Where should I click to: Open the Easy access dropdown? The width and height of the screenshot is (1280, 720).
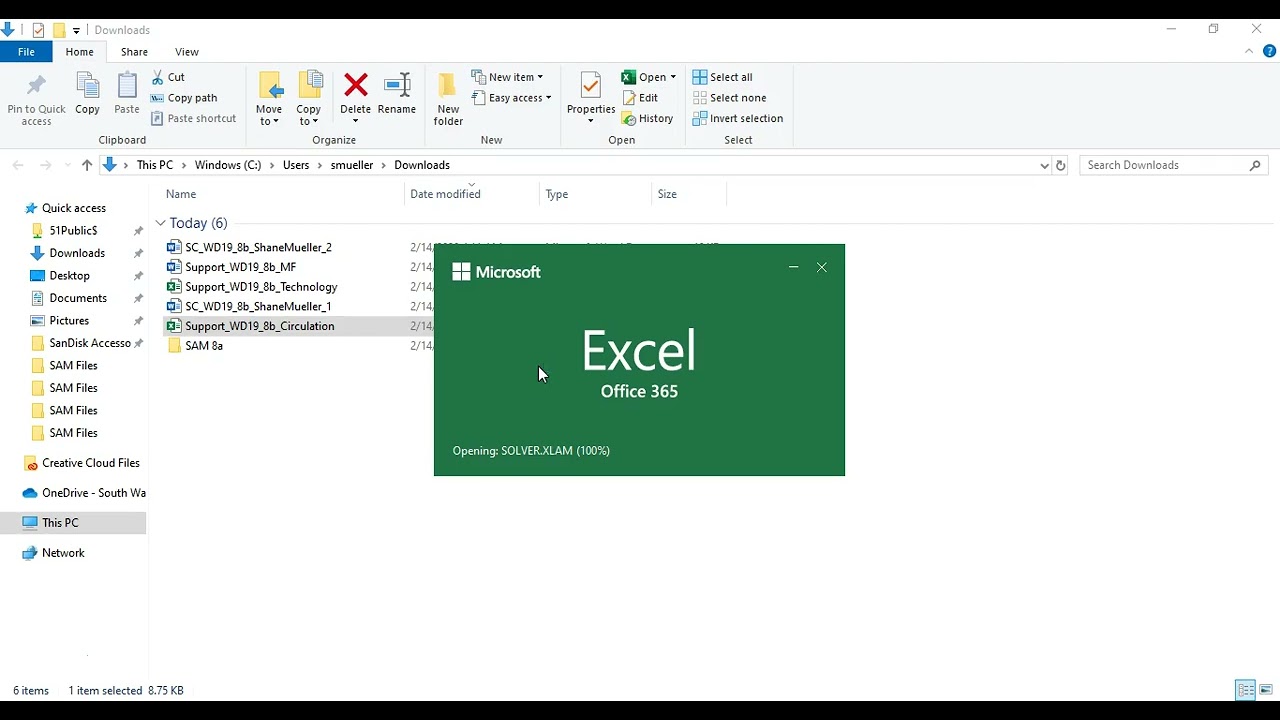coord(511,98)
